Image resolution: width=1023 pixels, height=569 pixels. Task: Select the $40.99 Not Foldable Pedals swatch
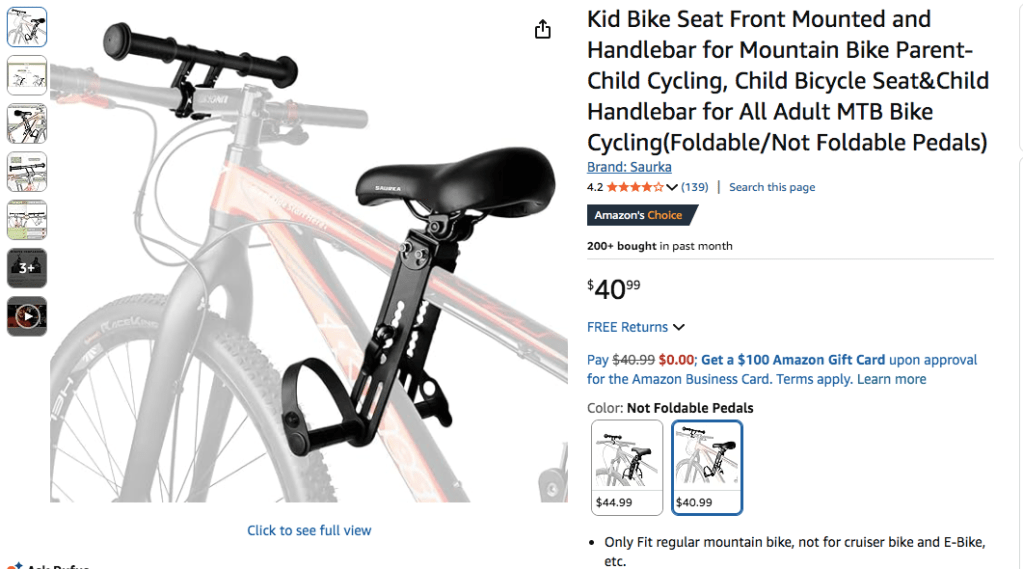coord(707,467)
